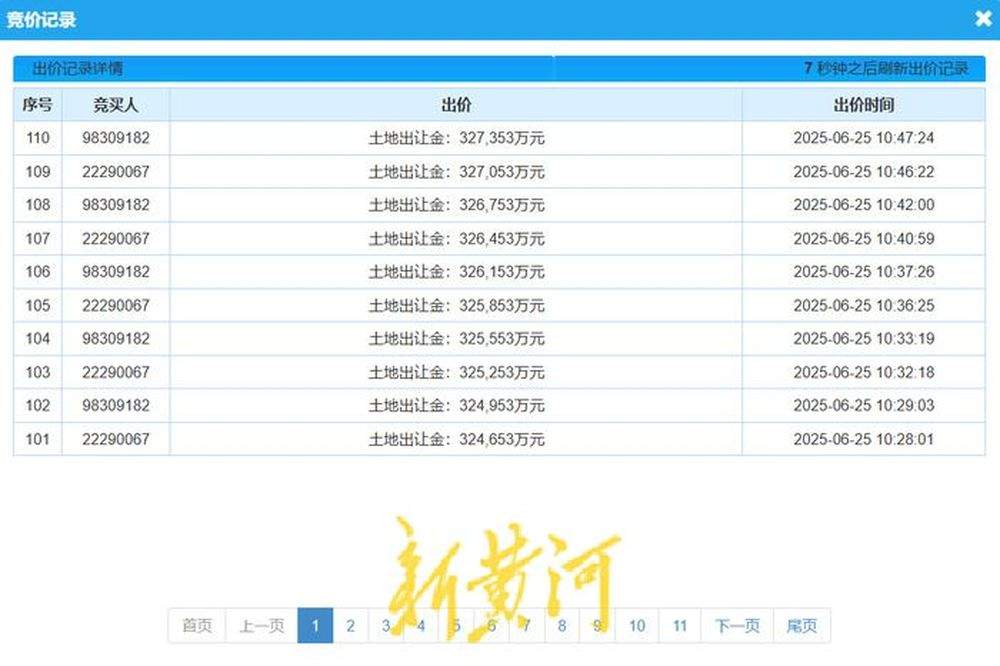Click 下一页 to view next page
The image size is (1000, 666).
pyautogui.click(x=737, y=625)
